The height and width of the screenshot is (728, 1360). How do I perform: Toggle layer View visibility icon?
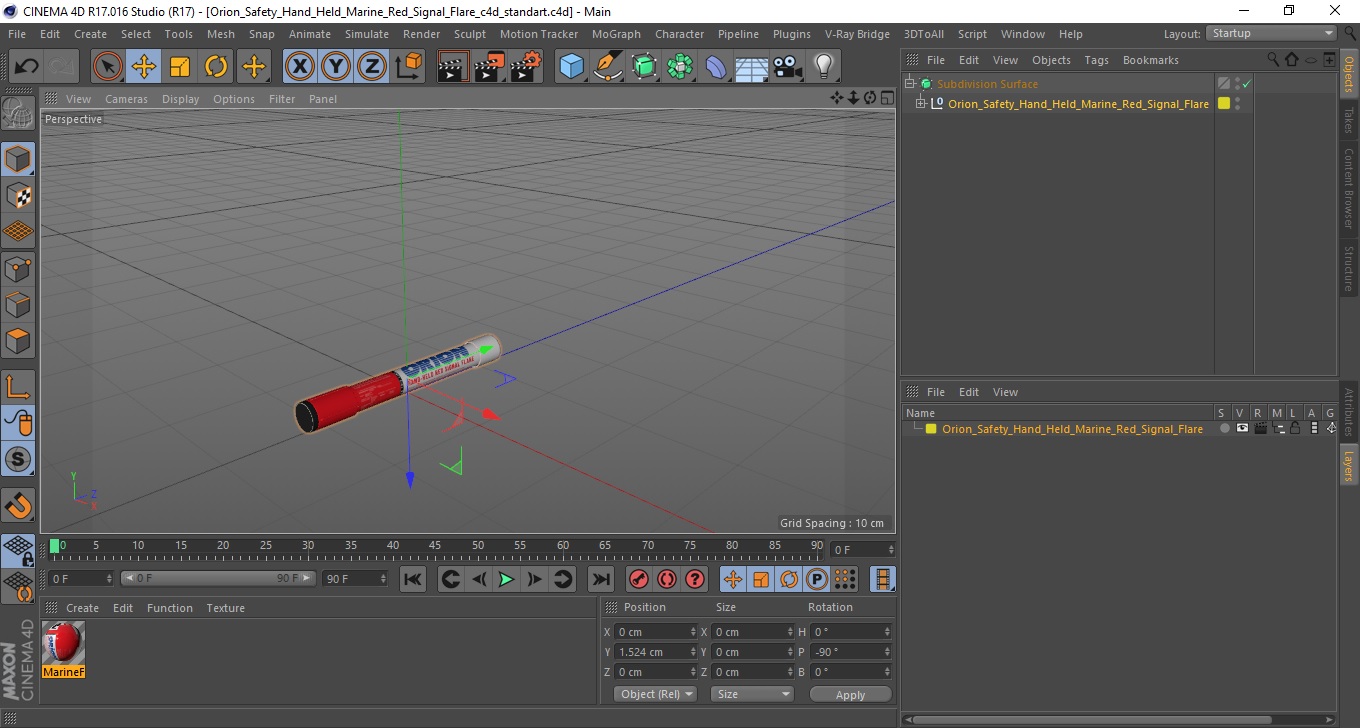click(x=1242, y=429)
